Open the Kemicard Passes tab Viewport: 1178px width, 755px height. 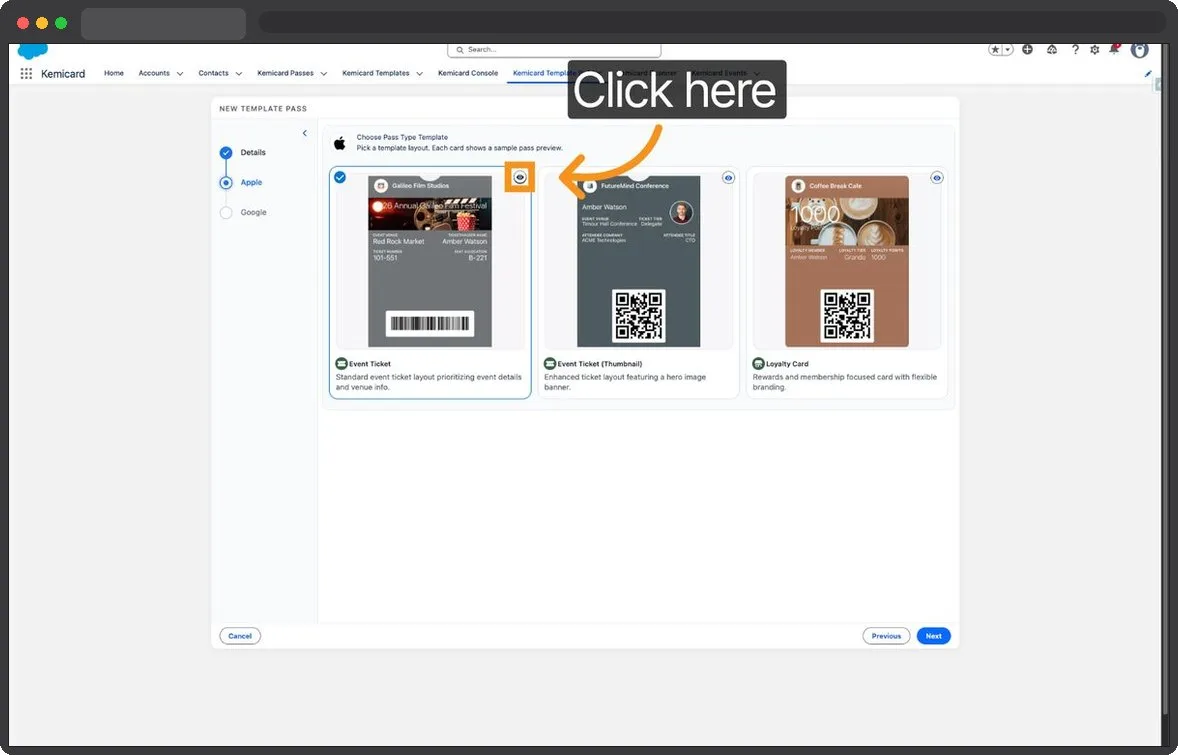click(x=285, y=73)
